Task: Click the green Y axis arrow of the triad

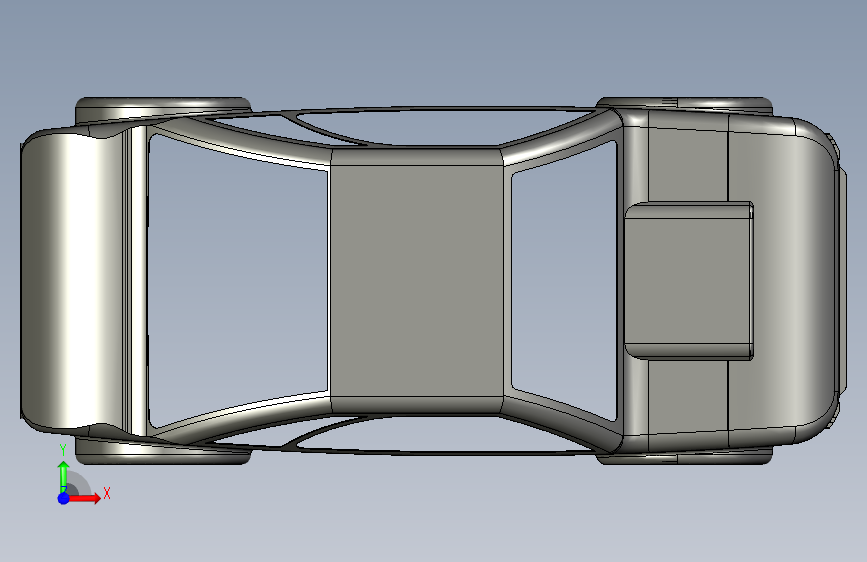Action: [x=64, y=477]
